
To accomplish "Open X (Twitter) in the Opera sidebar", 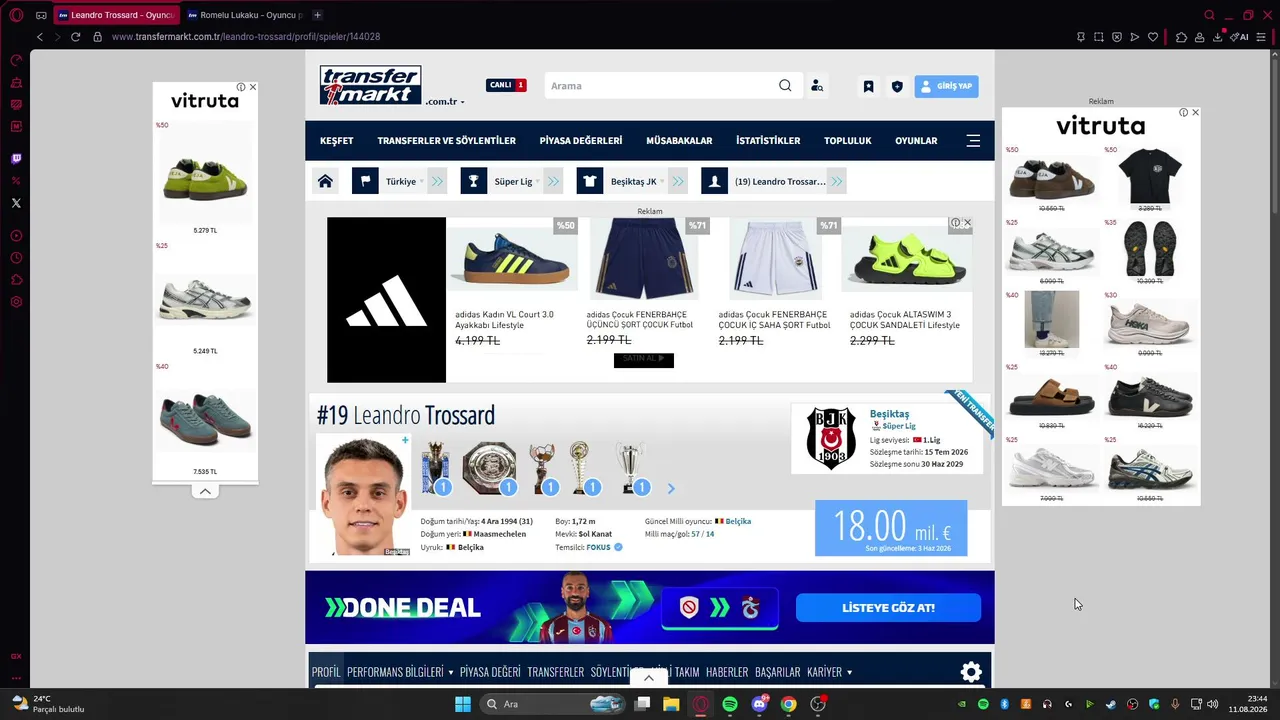I will coord(16,203).
